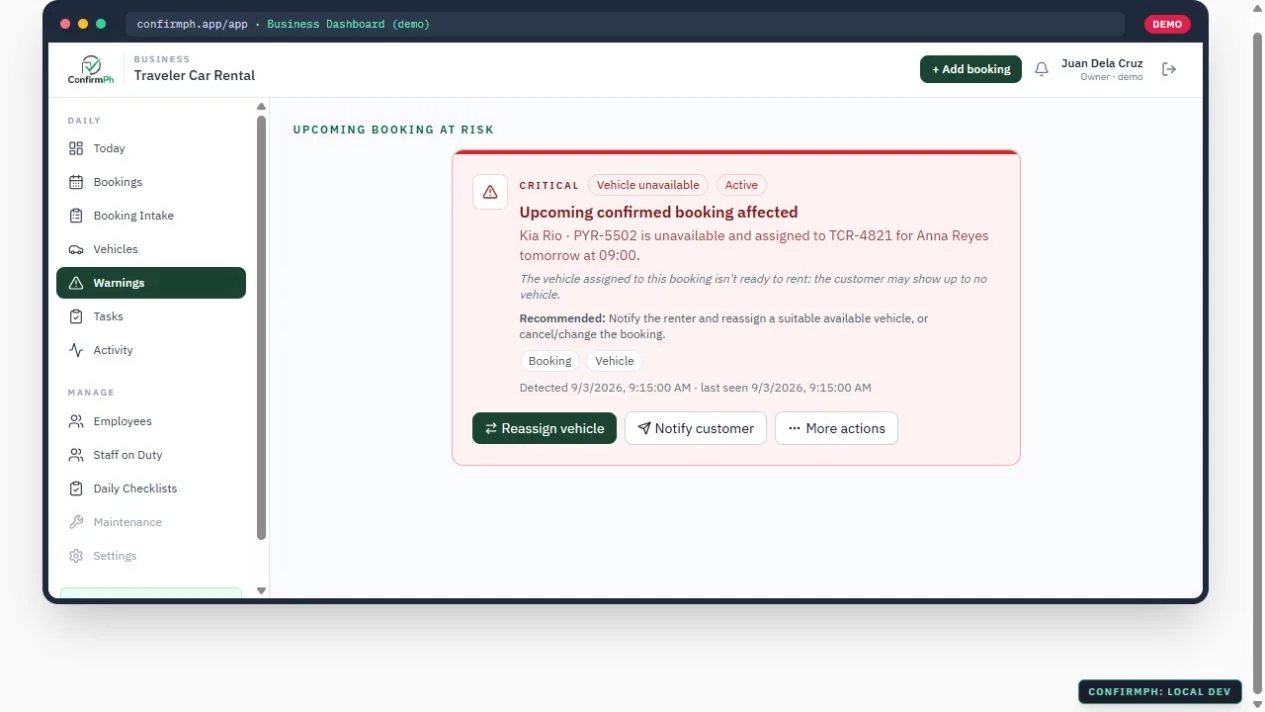Image resolution: width=1265 pixels, height=712 pixels.
Task: Click the Vehicles car icon
Action: click(x=76, y=249)
